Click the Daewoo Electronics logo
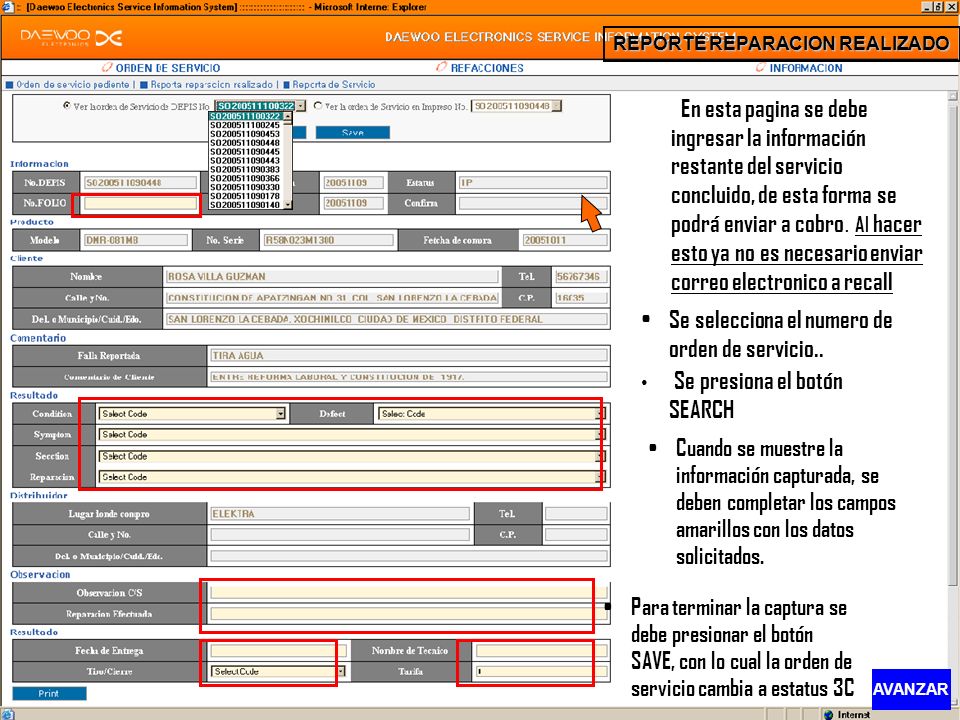960x720 pixels. [x=71, y=38]
